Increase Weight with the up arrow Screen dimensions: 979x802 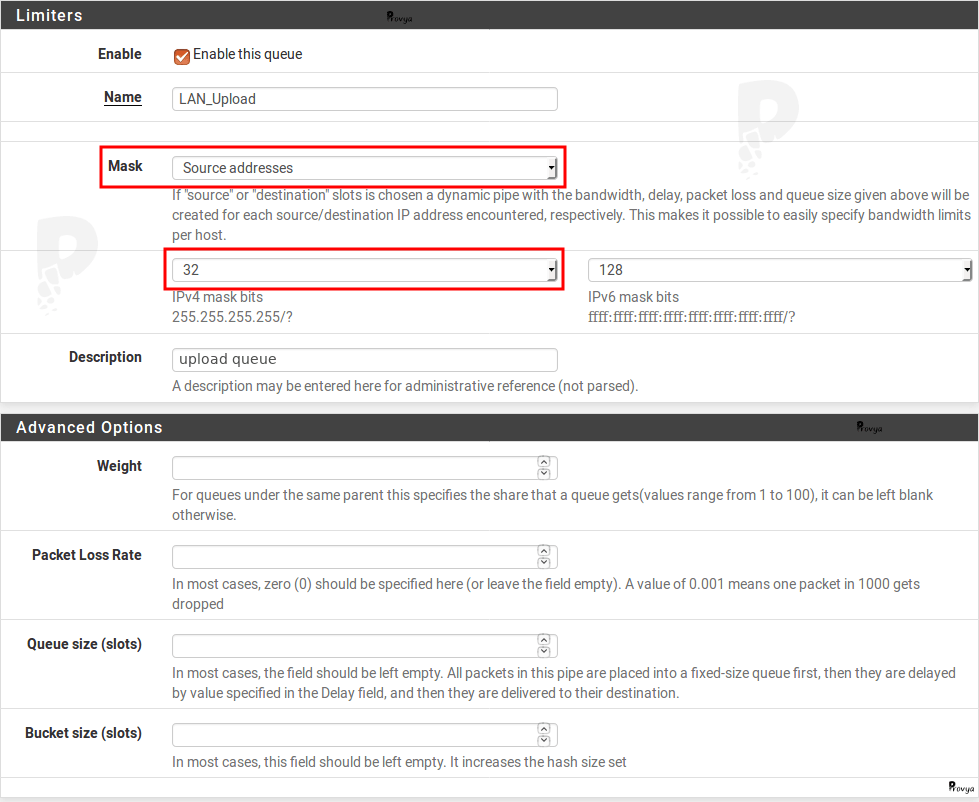pos(544,463)
